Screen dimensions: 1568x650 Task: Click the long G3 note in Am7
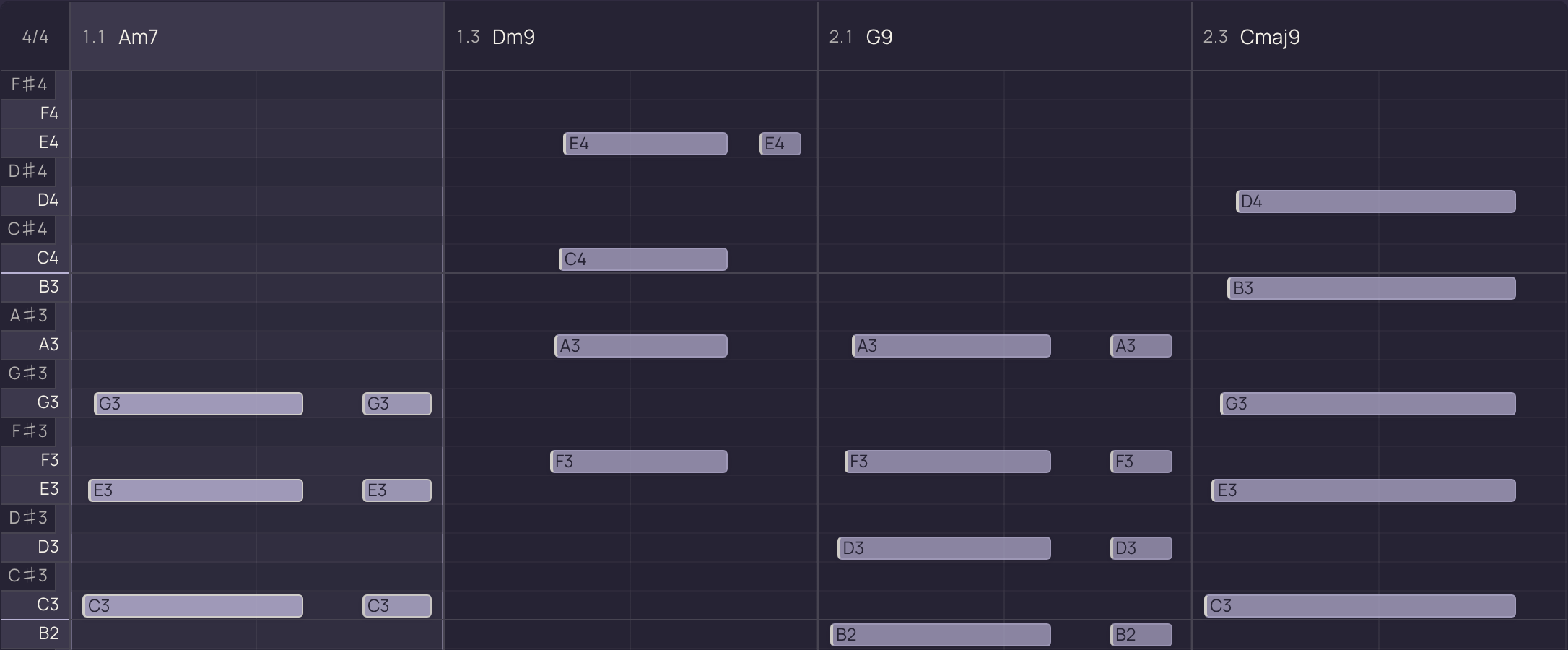point(199,404)
